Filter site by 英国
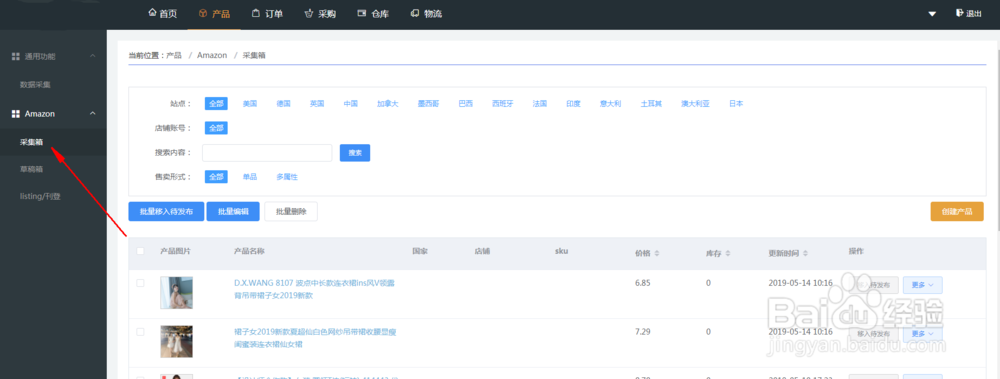 point(317,103)
